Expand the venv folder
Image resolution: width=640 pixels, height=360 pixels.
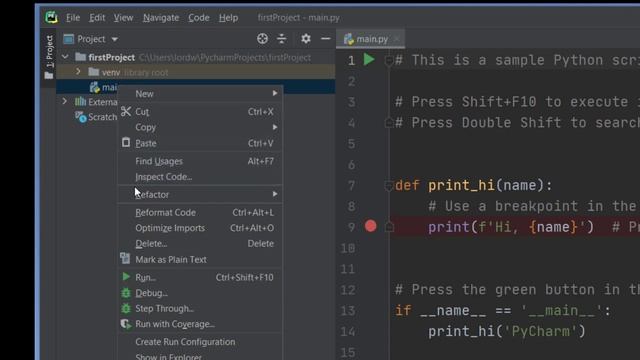pyautogui.click(x=78, y=72)
